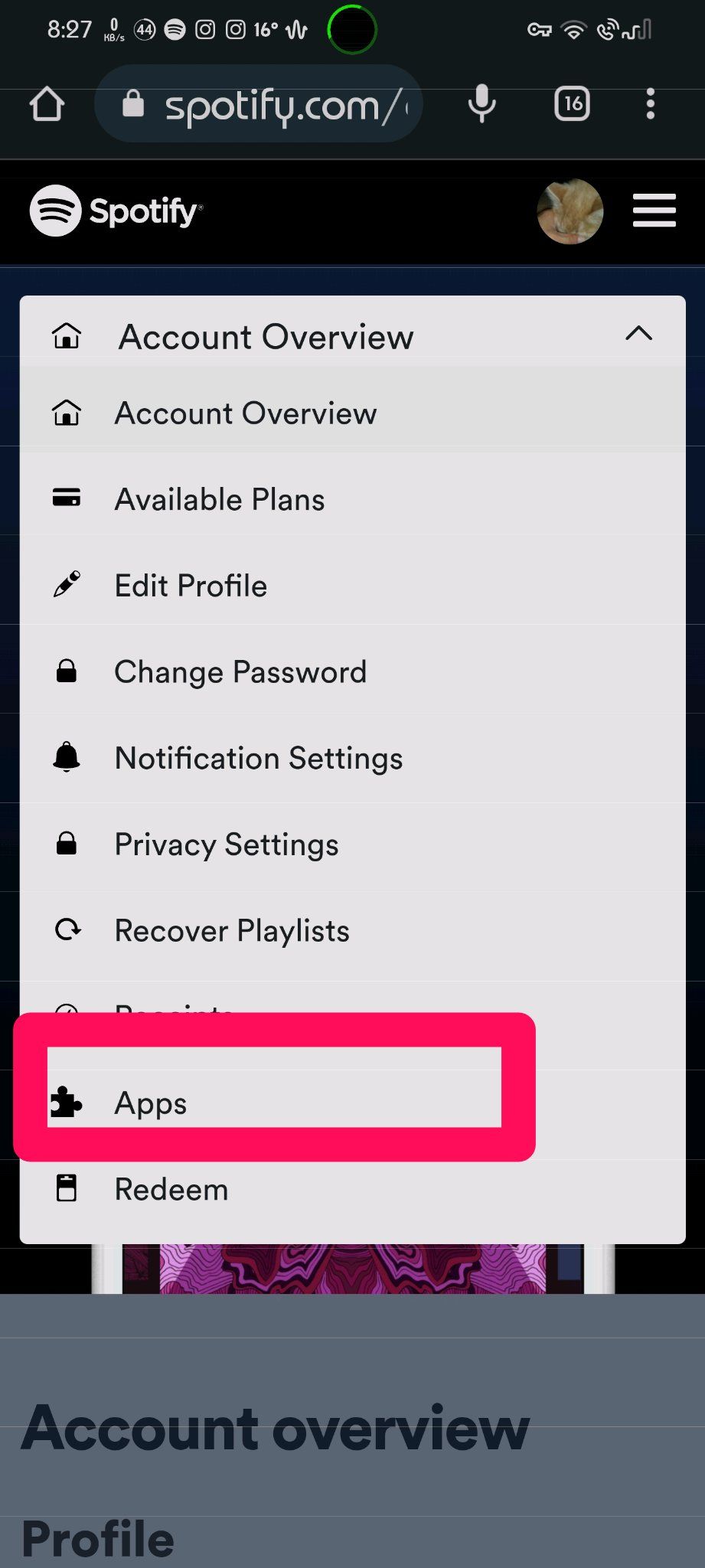Collapse the Account Overview dropdown chevron
The width and height of the screenshot is (705, 1568).
coord(638,334)
